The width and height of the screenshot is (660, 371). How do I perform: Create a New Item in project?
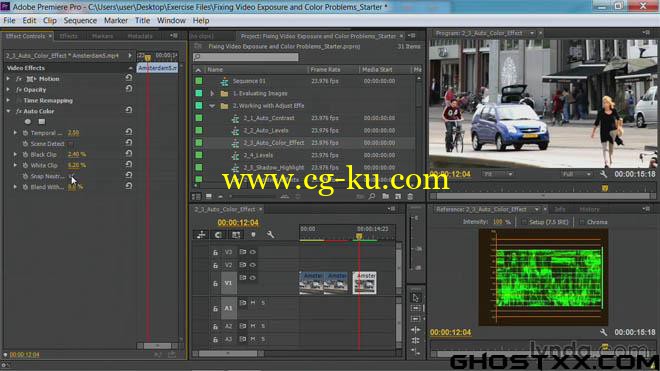[x=398, y=196]
